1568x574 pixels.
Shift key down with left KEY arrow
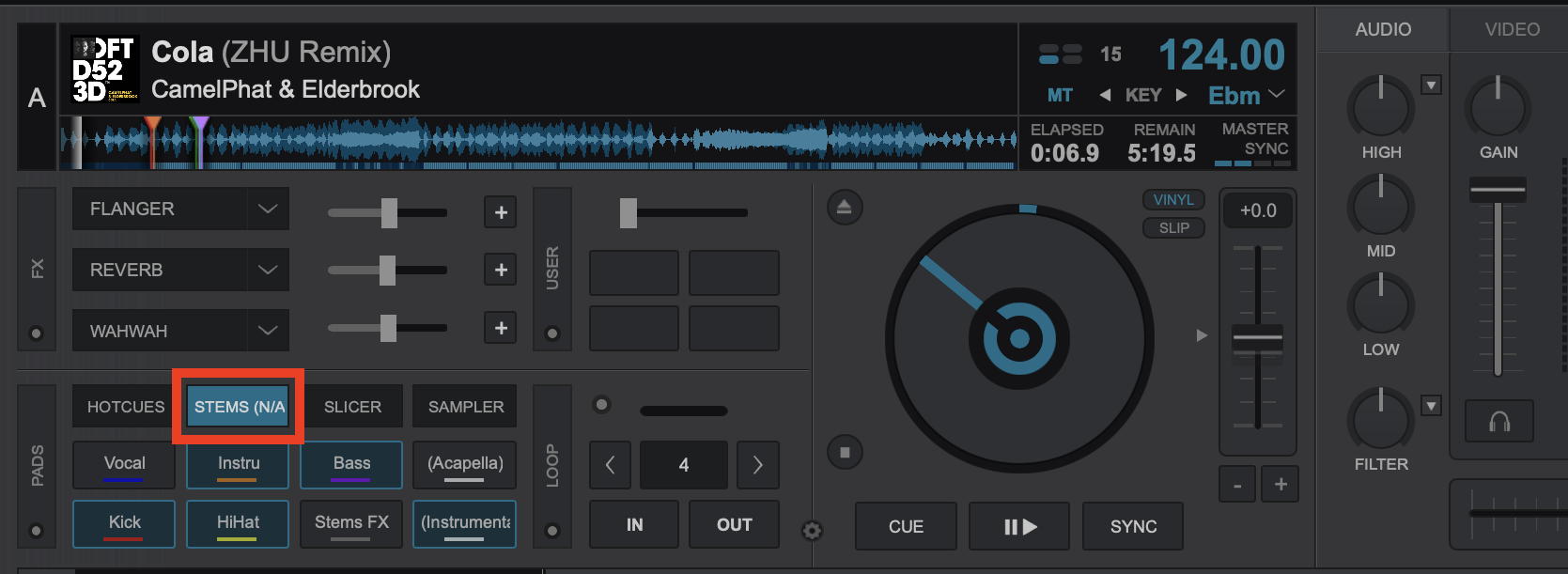[x=1105, y=95]
